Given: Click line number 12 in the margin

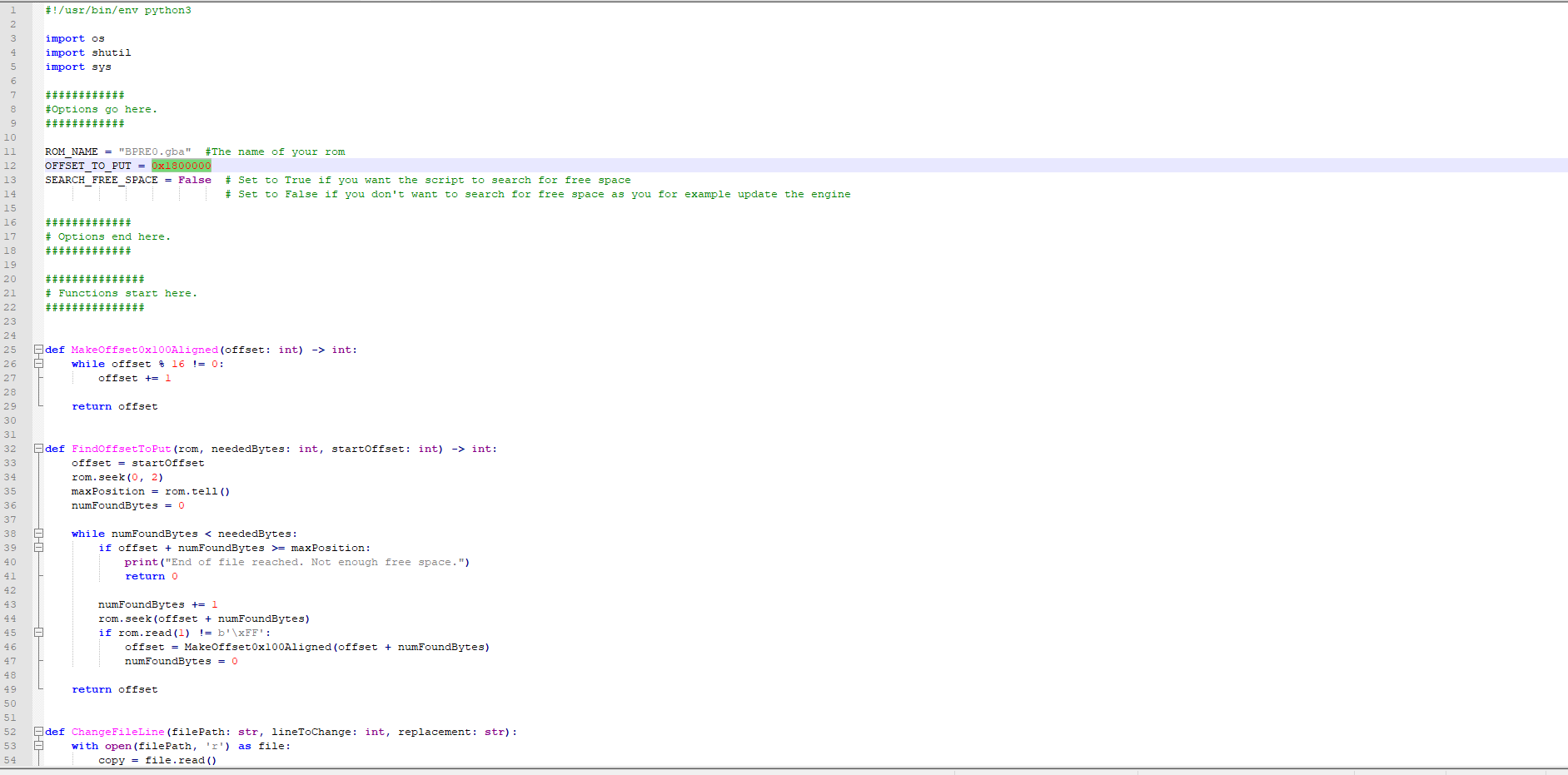Looking at the screenshot, I should 10,166.
